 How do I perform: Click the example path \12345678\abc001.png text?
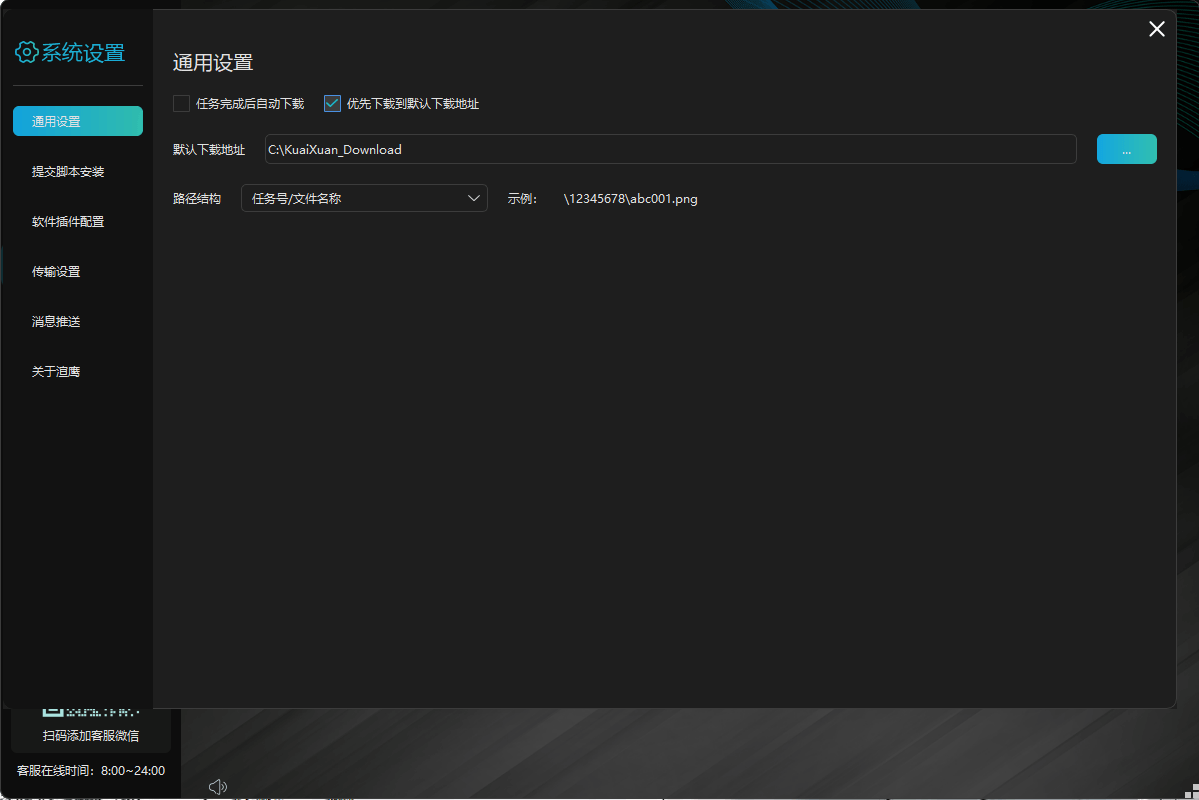pyautogui.click(x=630, y=198)
